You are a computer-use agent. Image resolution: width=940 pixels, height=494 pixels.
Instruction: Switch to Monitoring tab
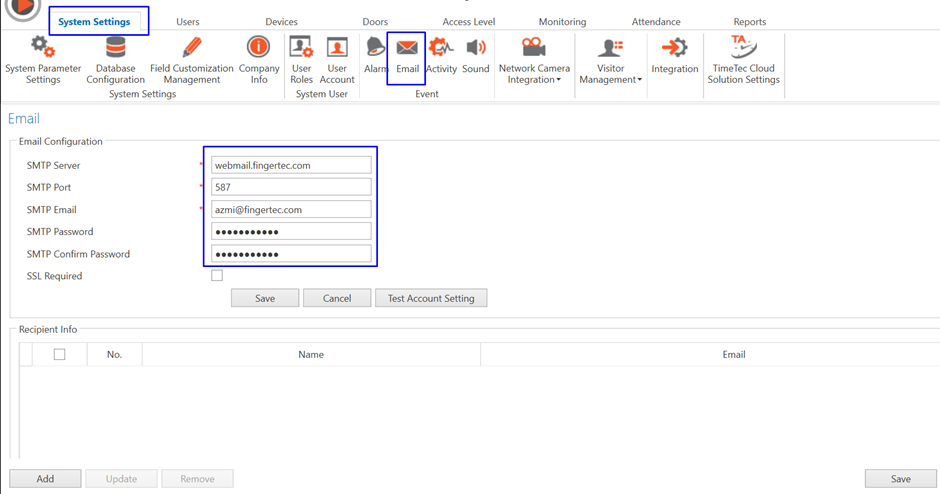(x=562, y=22)
